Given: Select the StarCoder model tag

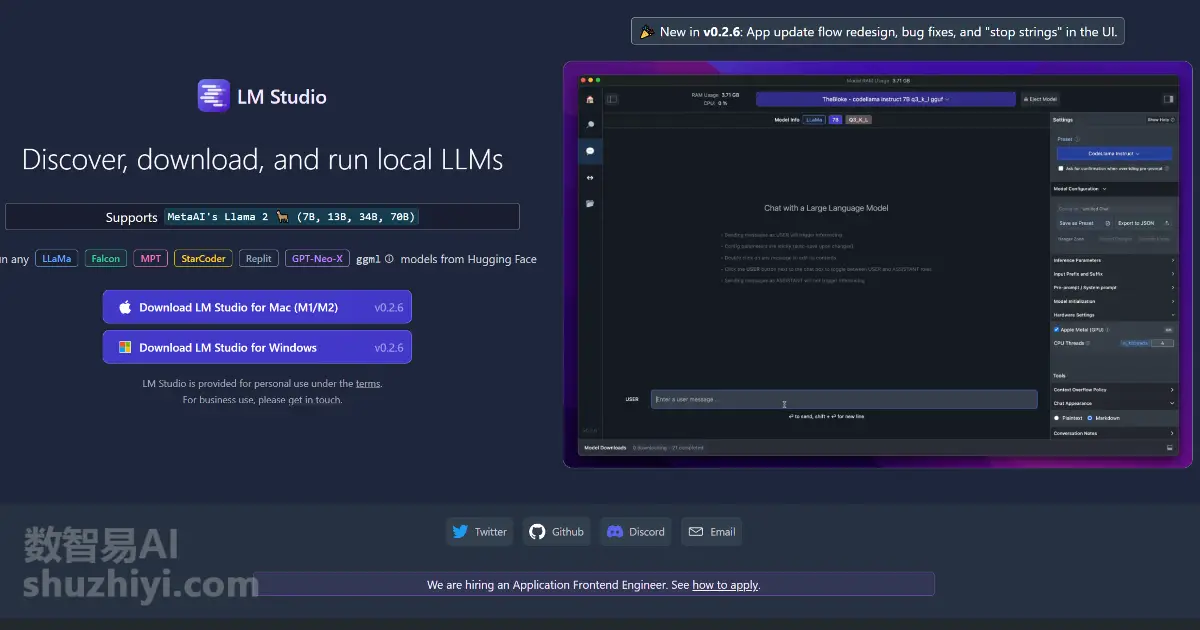Looking at the screenshot, I should [204, 258].
